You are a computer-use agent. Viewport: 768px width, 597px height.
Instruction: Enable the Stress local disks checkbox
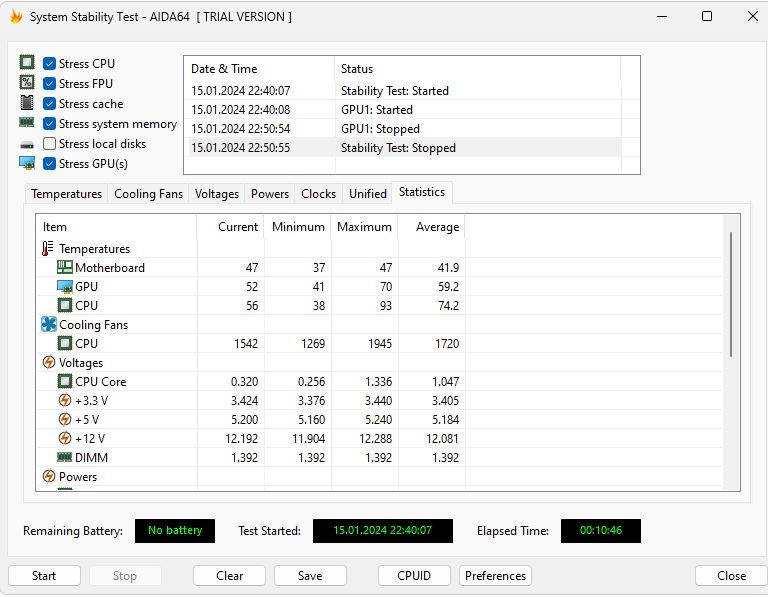tap(49, 143)
